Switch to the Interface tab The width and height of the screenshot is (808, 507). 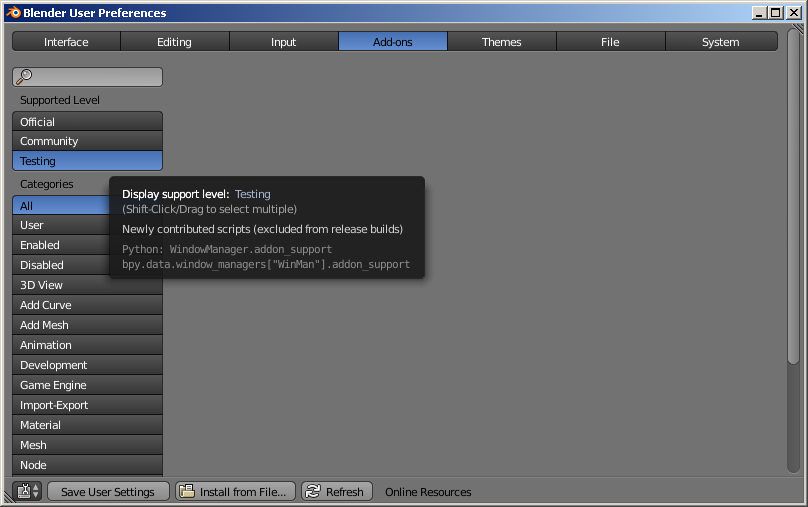(x=66, y=42)
